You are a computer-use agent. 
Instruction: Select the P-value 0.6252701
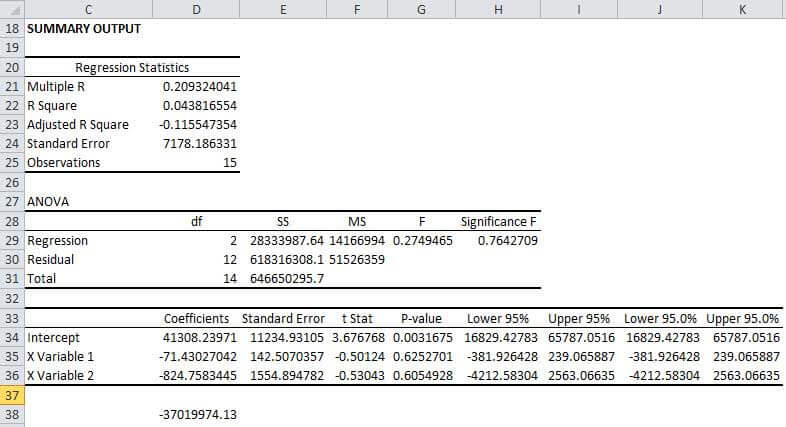422,356
